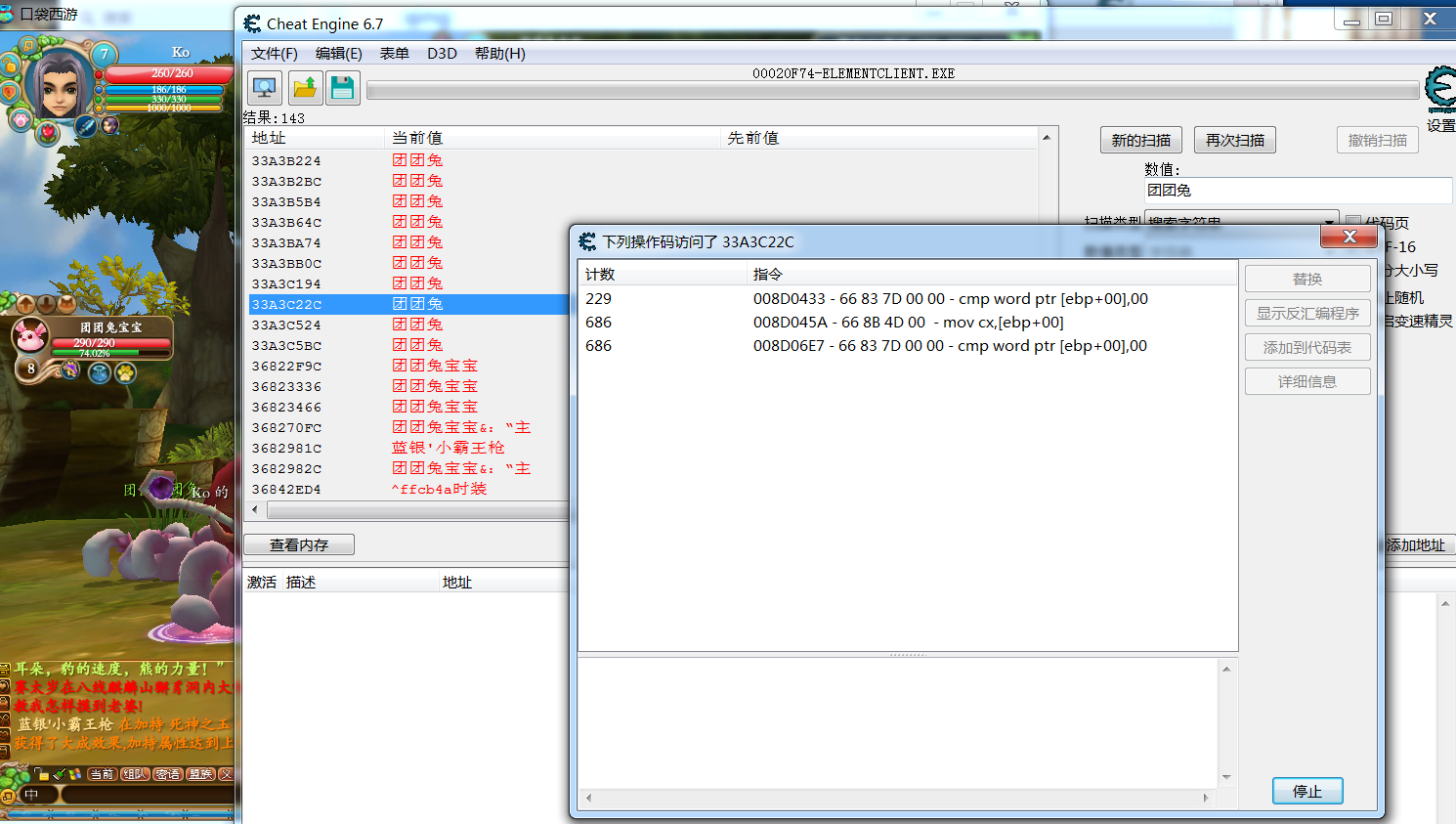
Task: Click the blue round pet skill icon
Action: [x=99, y=372]
